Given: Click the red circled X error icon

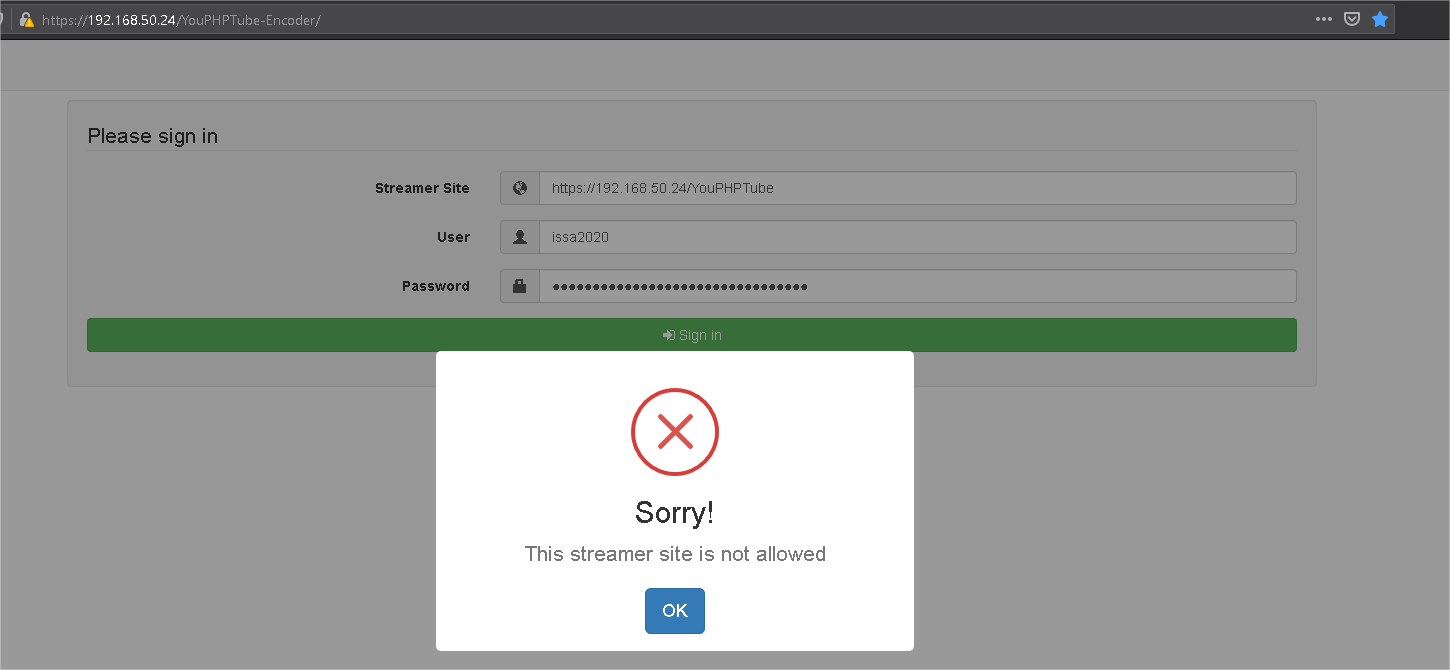Looking at the screenshot, I should [x=674, y=432].
